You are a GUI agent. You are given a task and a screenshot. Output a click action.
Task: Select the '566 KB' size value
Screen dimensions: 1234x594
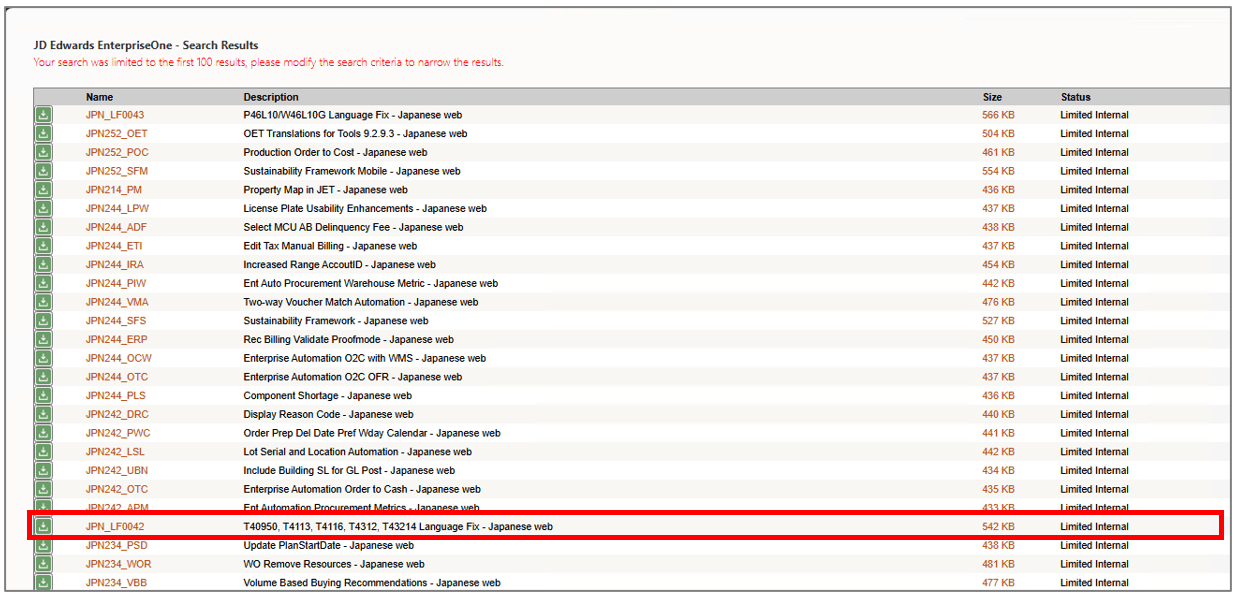[998, 115]
